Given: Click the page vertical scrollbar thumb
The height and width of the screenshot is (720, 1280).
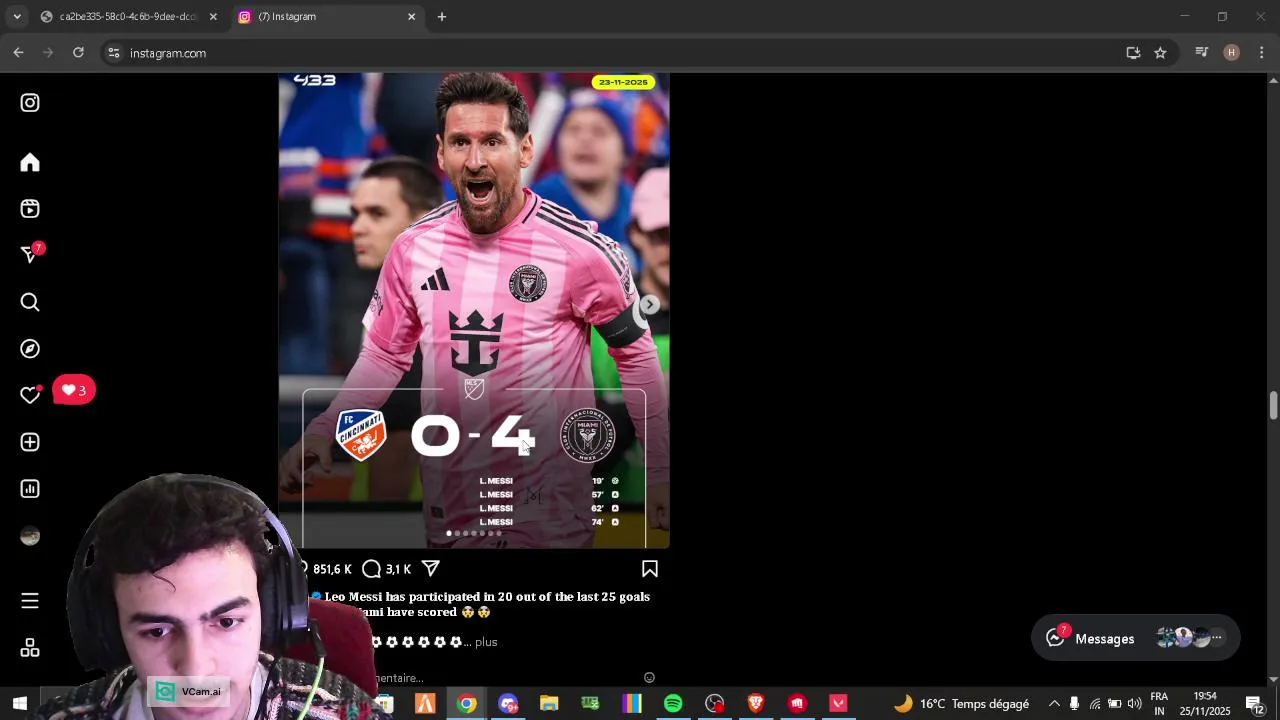Looking at the screenshot, I should click(1273, 406).
